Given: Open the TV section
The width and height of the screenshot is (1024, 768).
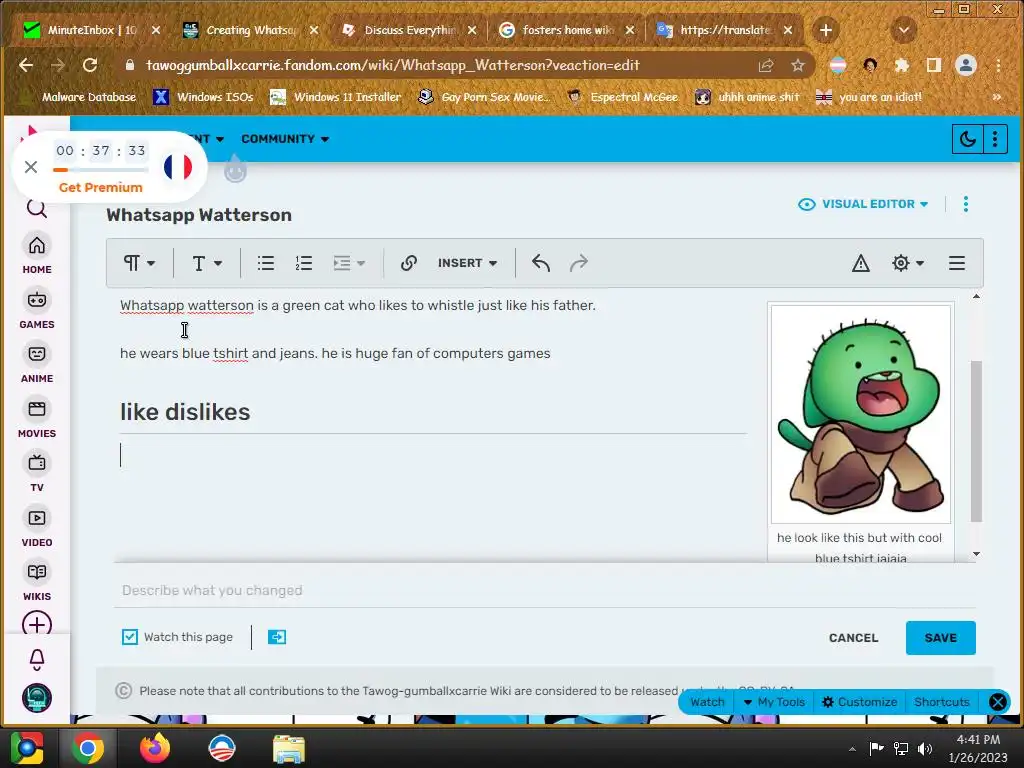Looking at the screenshot, I should point(37,473).
